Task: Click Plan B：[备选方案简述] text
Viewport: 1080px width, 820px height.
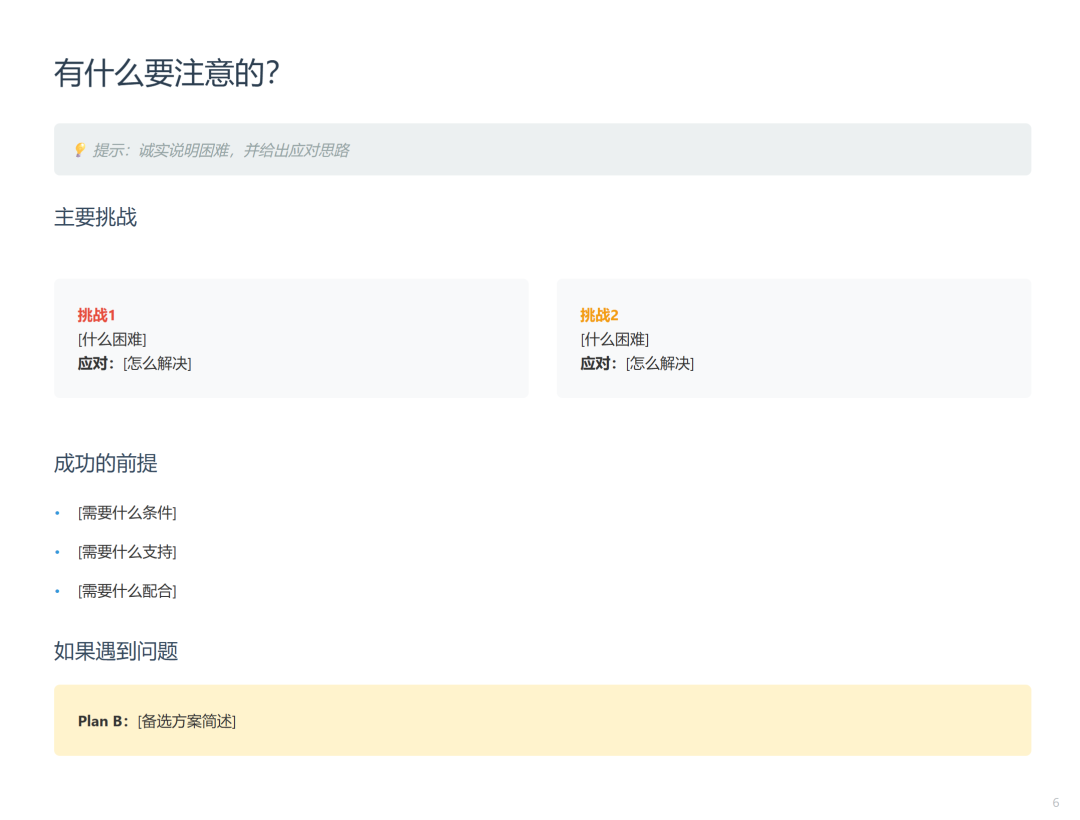Action: pyautogui.click(x=157, y=721)
